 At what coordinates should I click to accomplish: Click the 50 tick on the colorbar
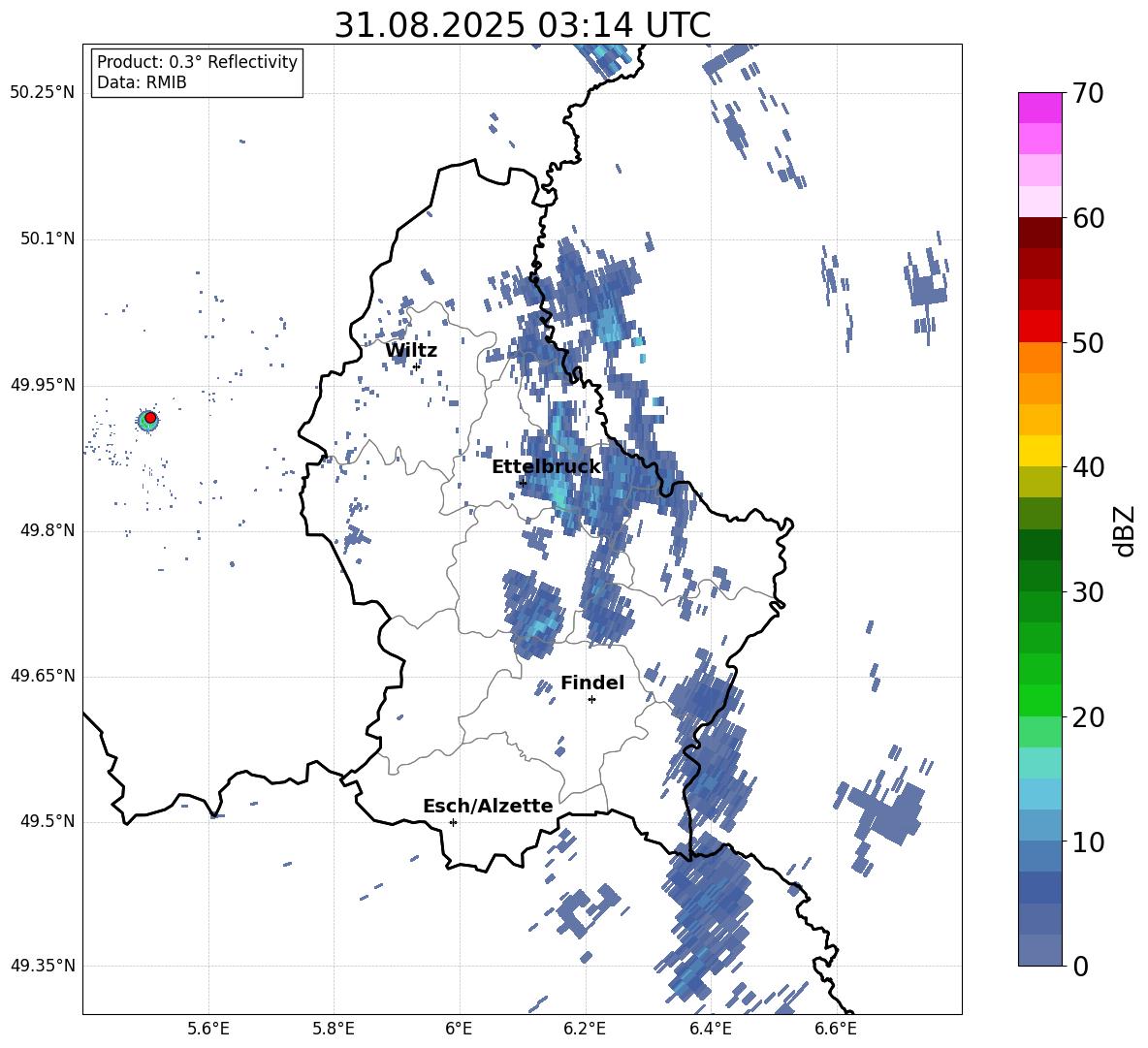click(x=1087, y=342)
